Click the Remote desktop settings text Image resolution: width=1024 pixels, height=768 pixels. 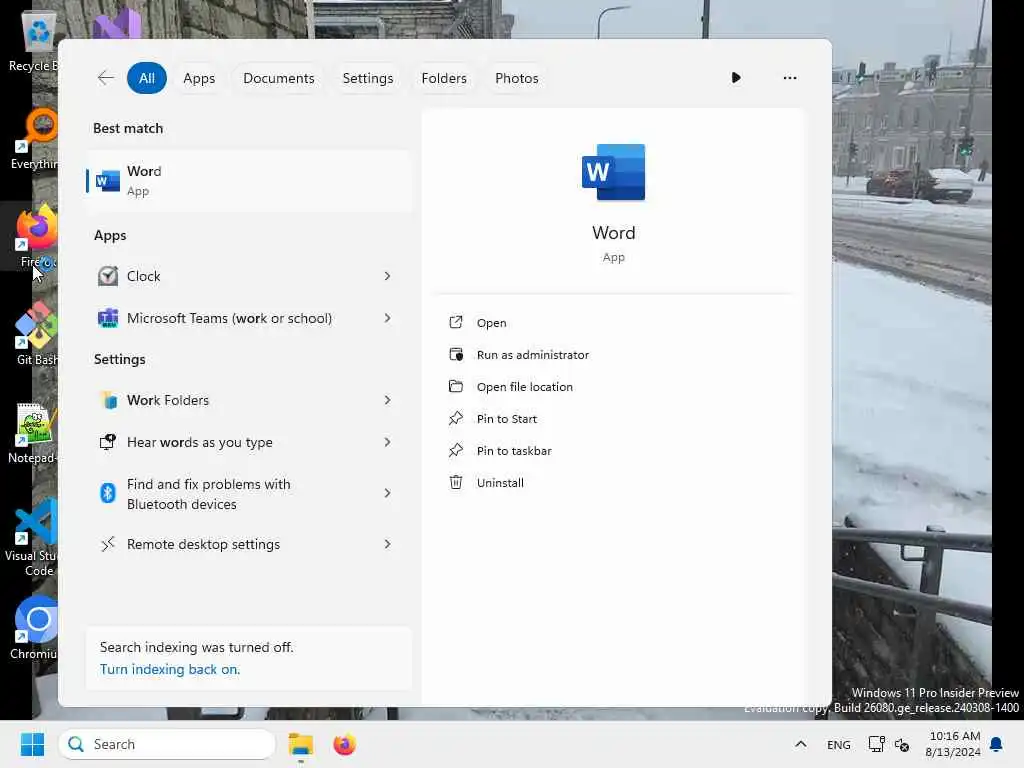(x=203, y=544)
